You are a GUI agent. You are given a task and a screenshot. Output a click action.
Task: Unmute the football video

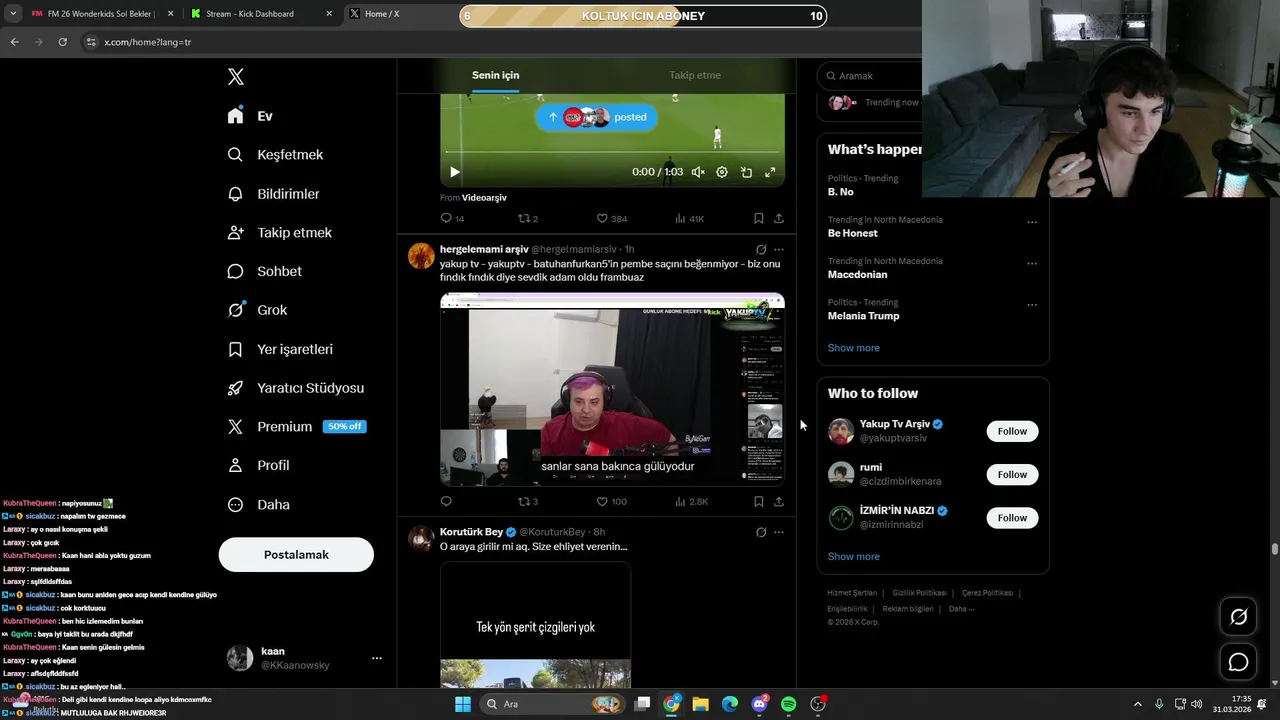pyautogui.click(x=698, y=172)
